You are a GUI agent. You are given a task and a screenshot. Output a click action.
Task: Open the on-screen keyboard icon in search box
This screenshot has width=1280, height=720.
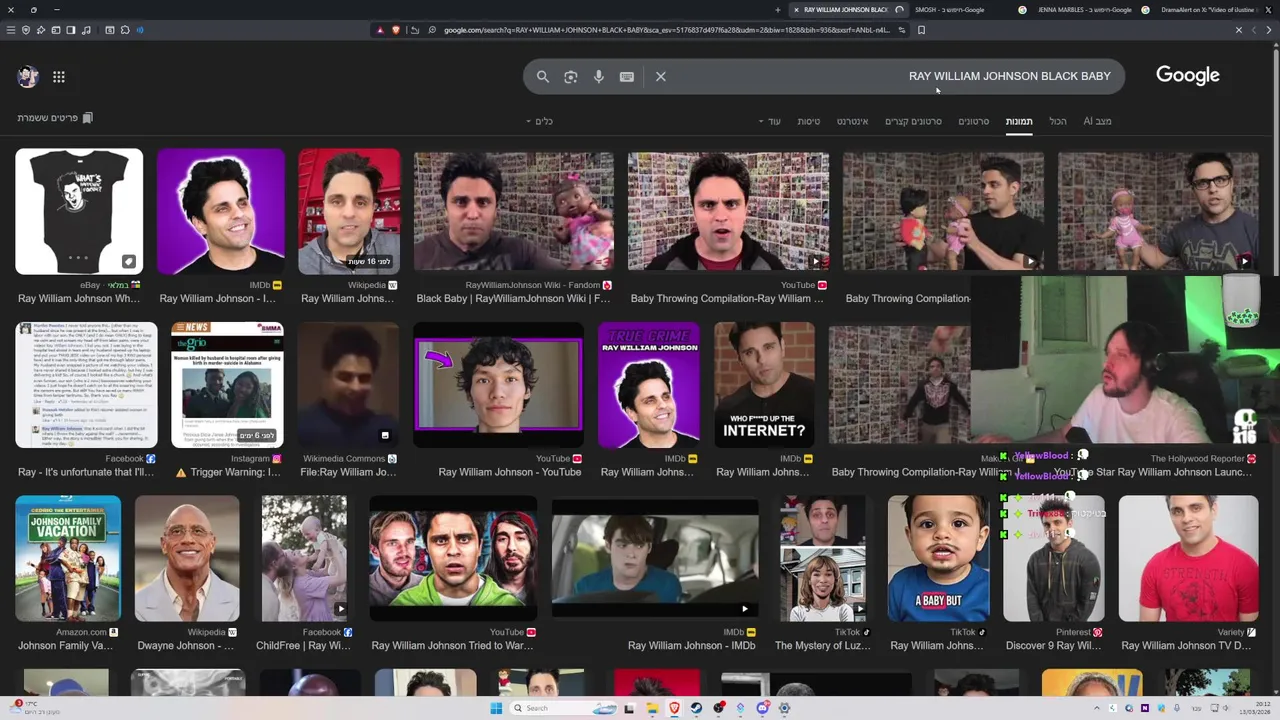[x=626, y=76]
